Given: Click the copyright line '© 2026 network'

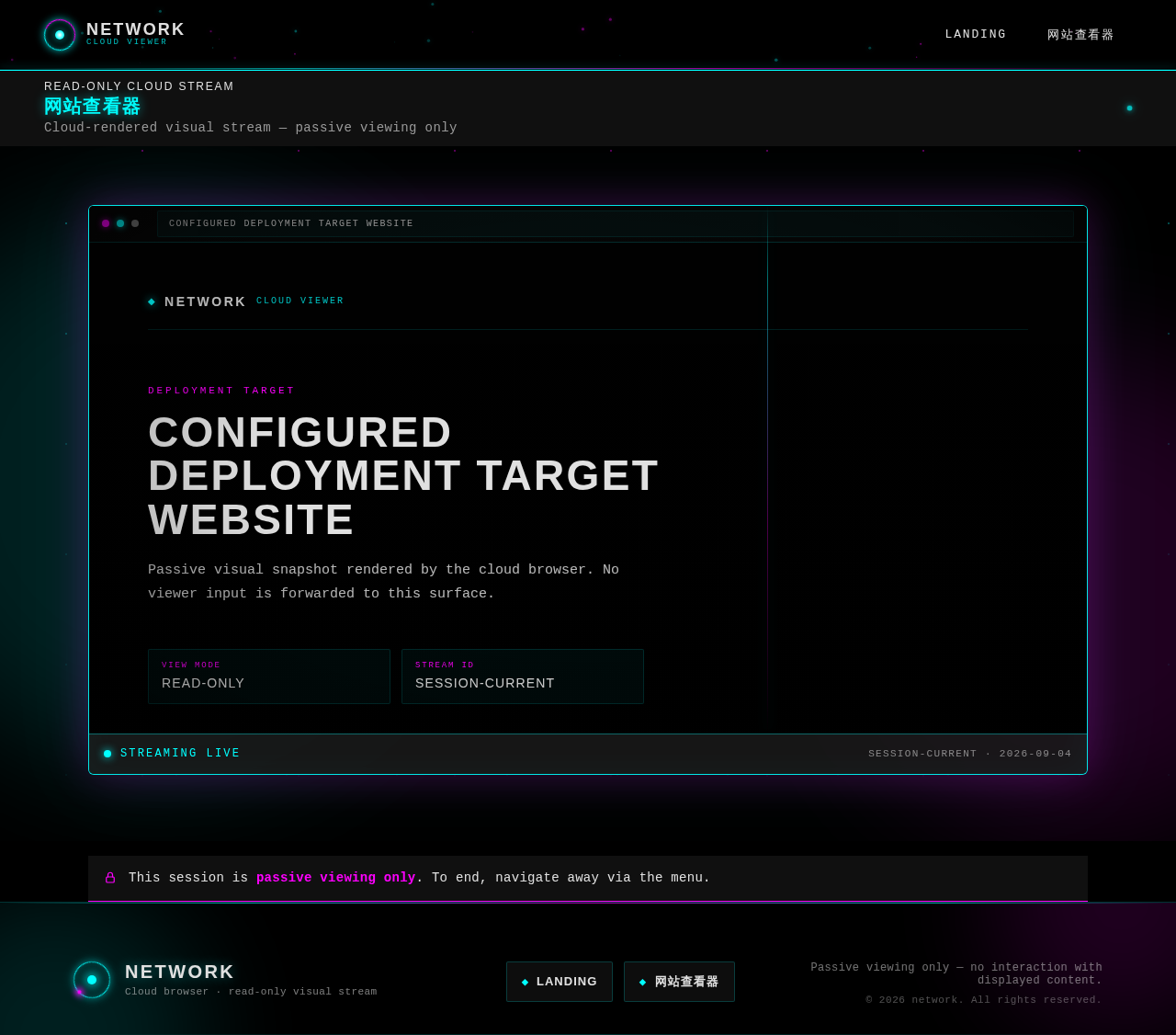Looking at the screenshot, I should (984, 1000).
